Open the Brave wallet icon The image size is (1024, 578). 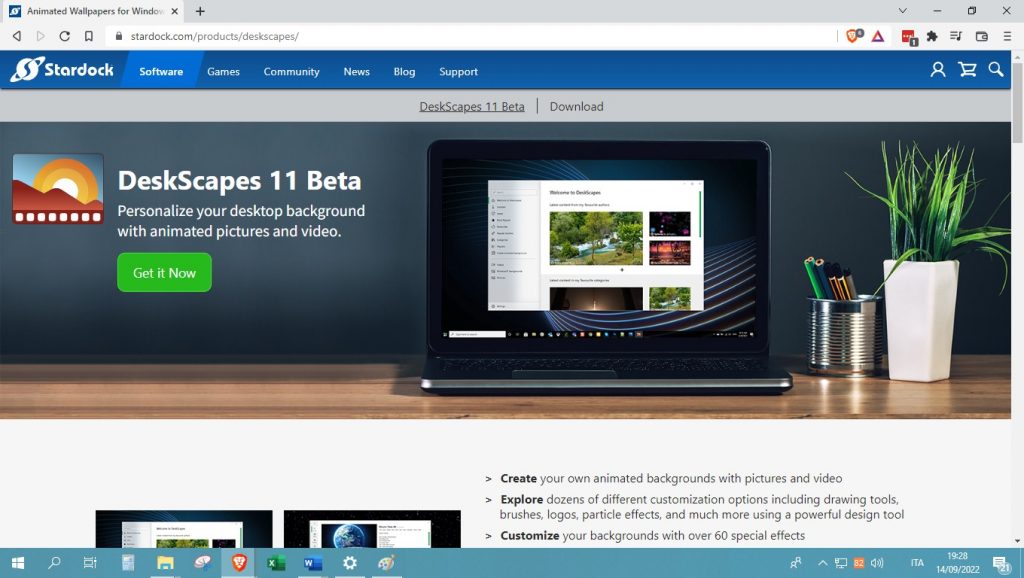(981, 36)
